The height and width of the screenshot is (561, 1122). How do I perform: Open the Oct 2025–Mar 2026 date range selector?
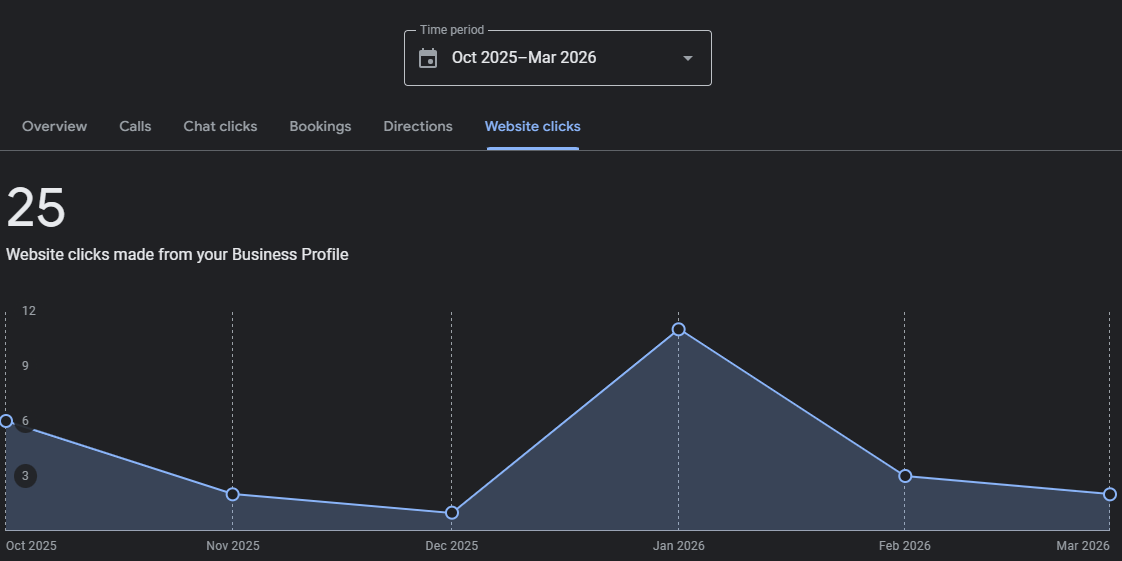524,58
